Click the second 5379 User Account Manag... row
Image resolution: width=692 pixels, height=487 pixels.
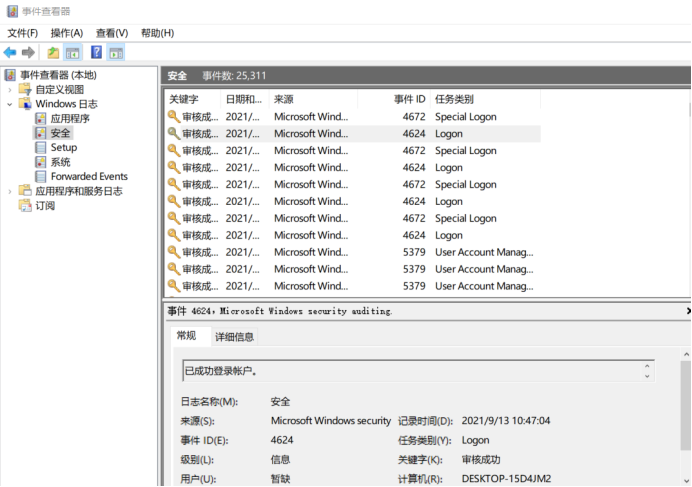click(353, 269)
